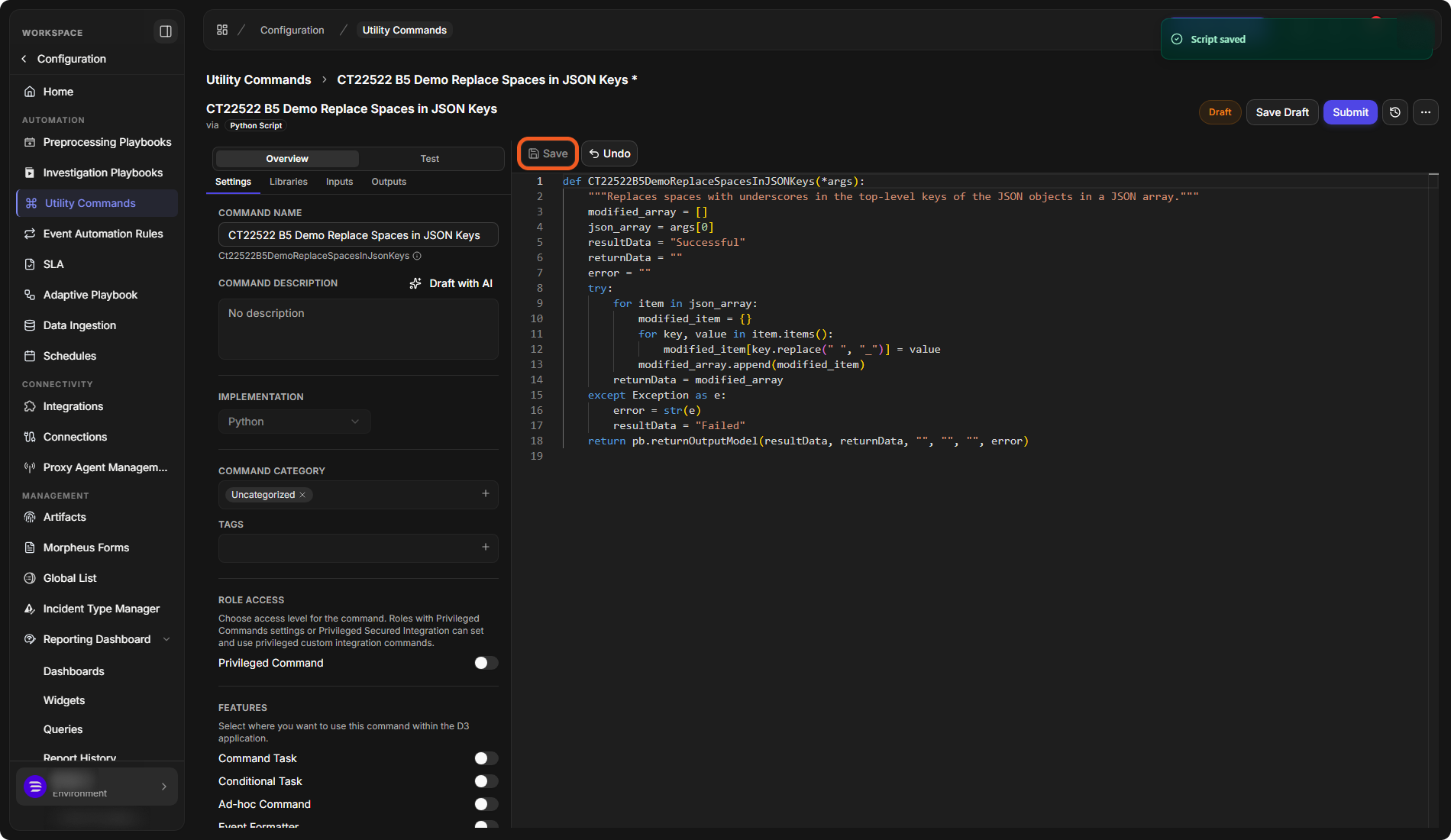Open Investigation Playbooks

(x=97, y=173)
